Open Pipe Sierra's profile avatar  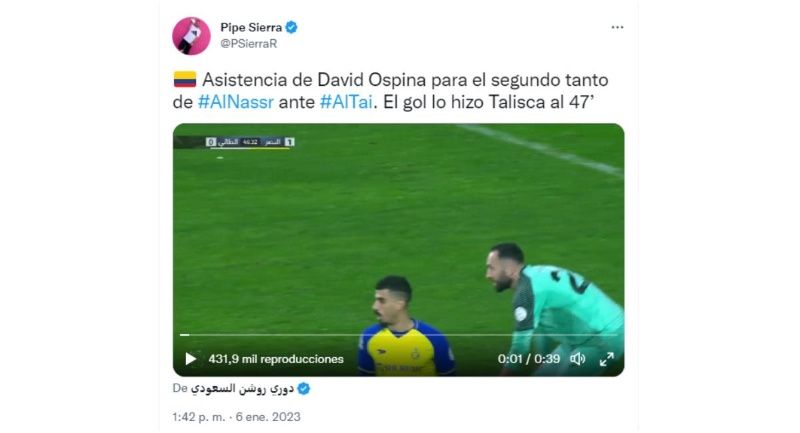pos(191,36)
